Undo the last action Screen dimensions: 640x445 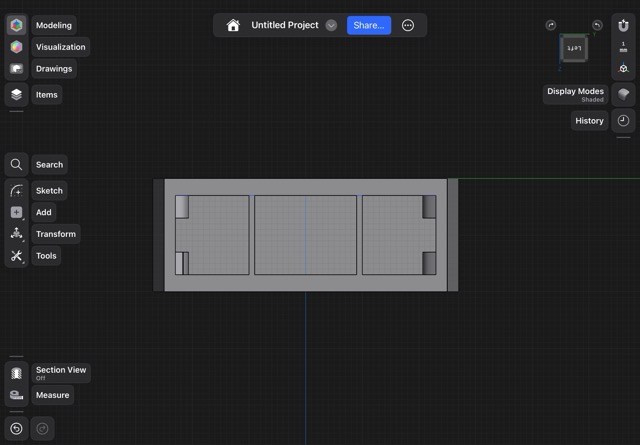tap(16, 429)
